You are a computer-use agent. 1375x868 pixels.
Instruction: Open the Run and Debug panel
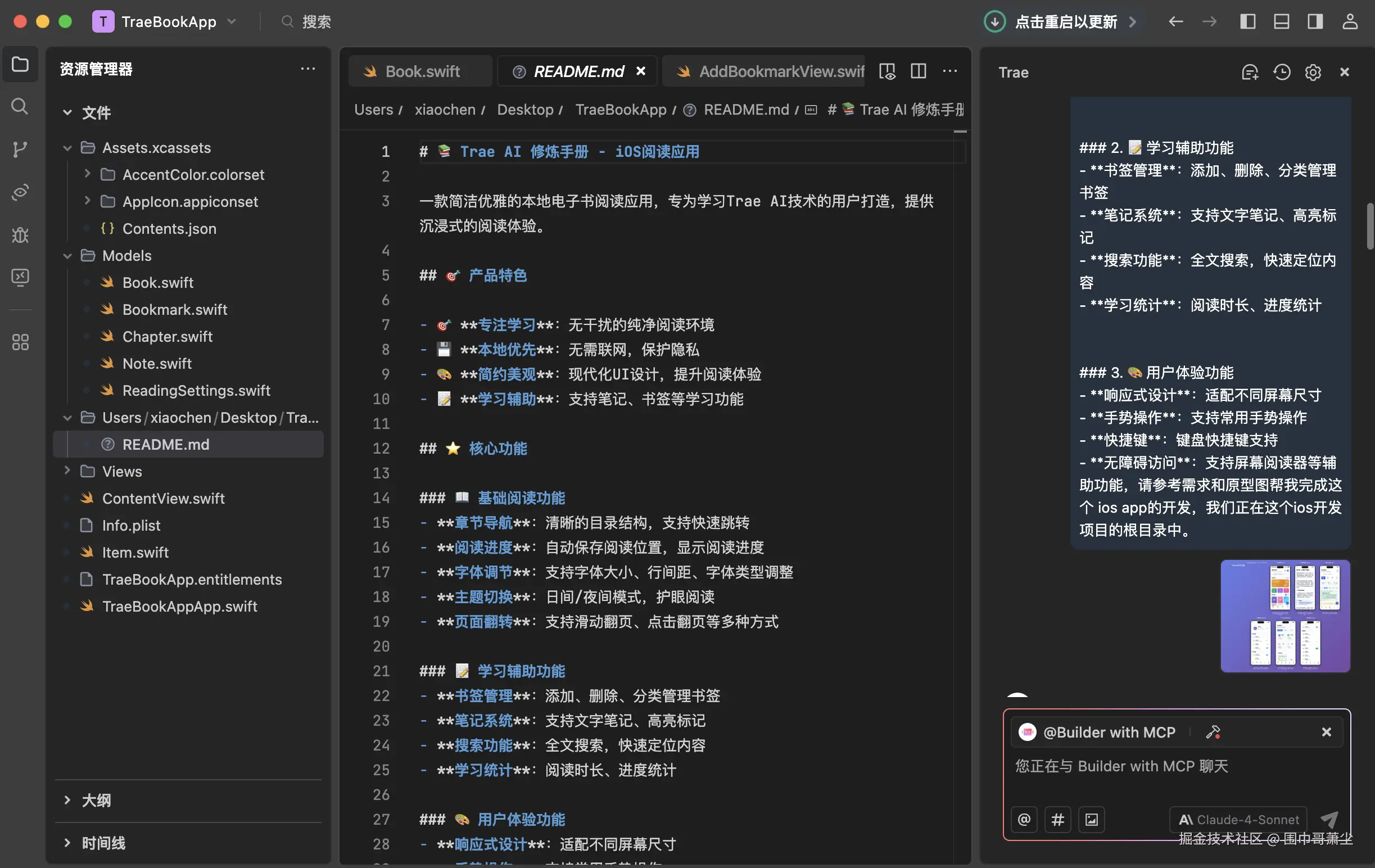coord(20,234)
